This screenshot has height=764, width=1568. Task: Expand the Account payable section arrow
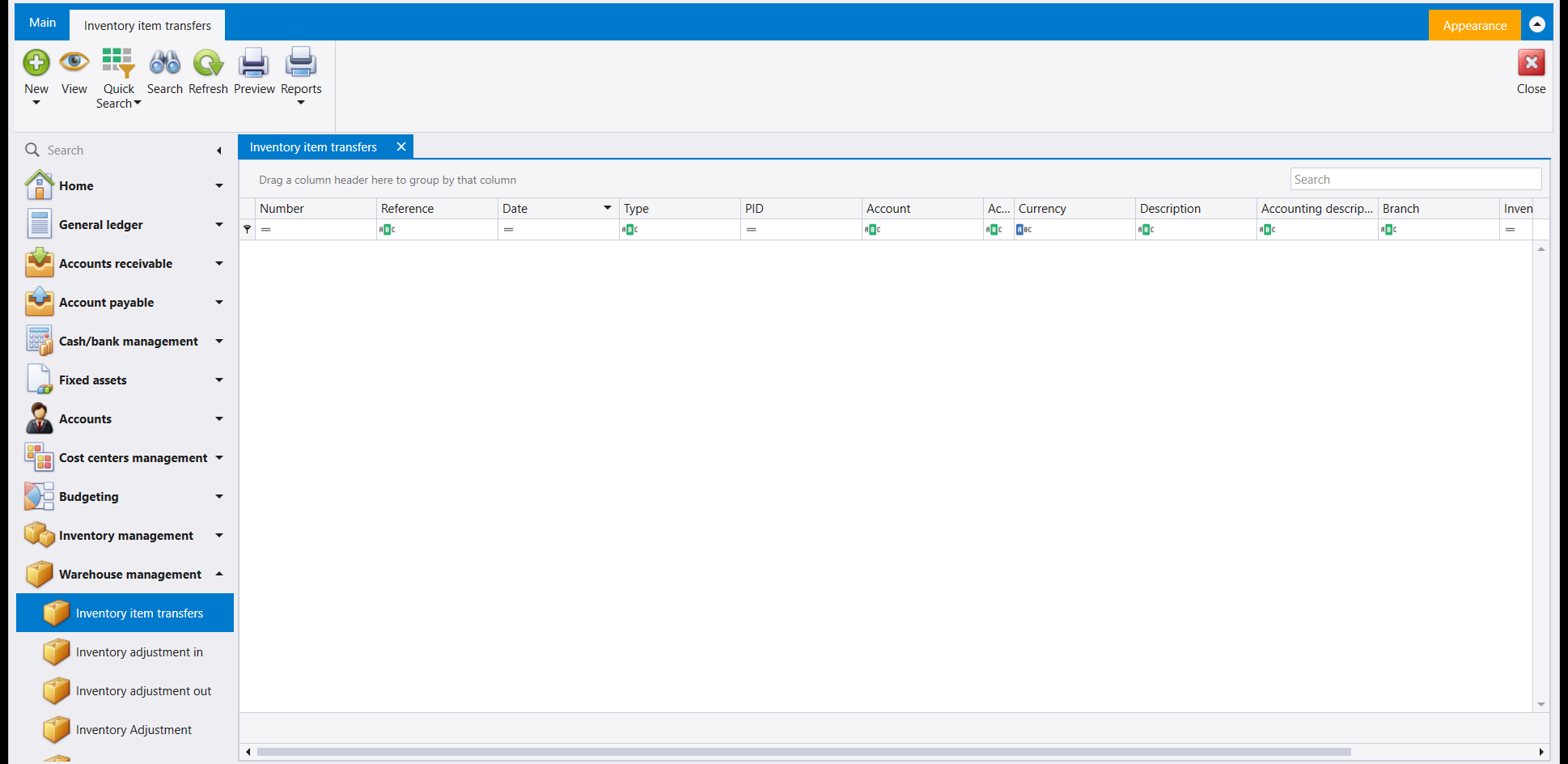(x=218, y=303)
